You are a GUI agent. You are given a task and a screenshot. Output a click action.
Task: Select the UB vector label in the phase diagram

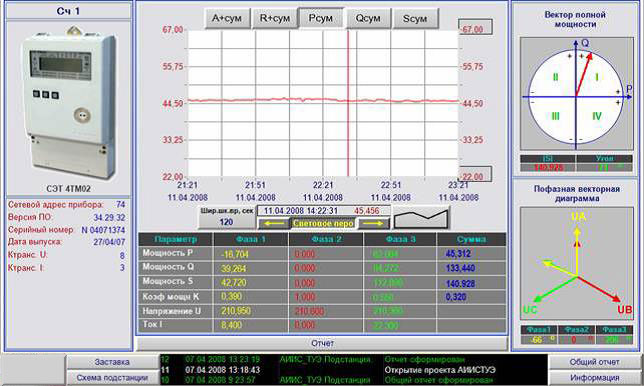(x=624, y=310)
